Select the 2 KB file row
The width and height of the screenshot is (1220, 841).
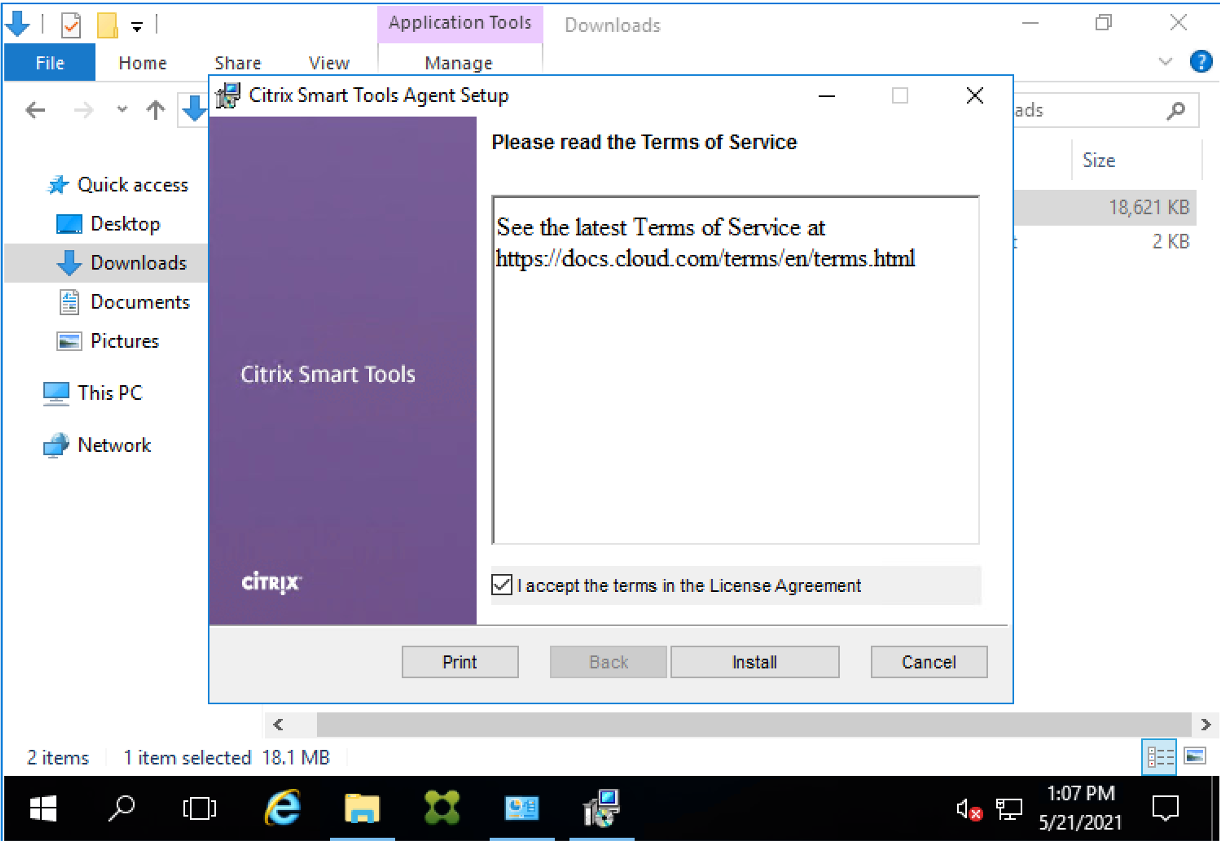[1106, 242]
